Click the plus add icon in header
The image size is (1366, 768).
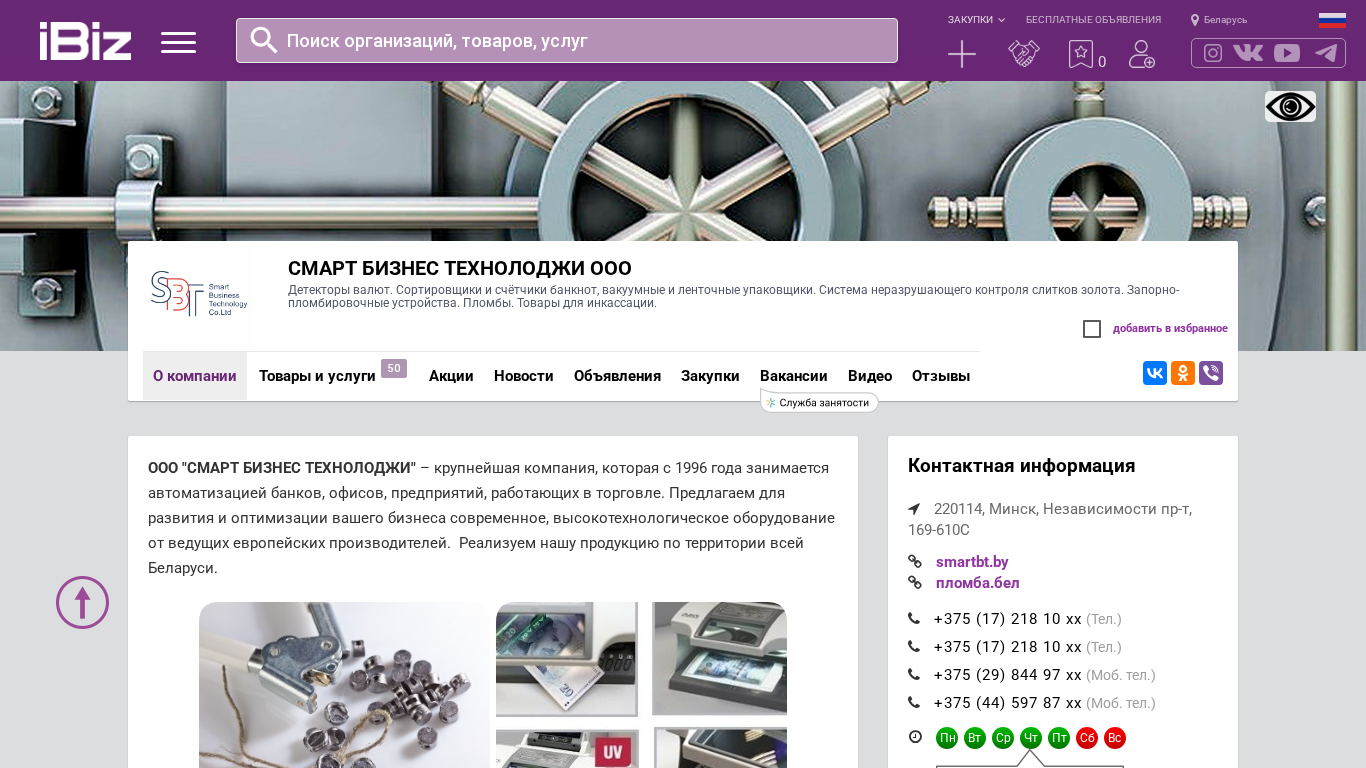[962, 54]
